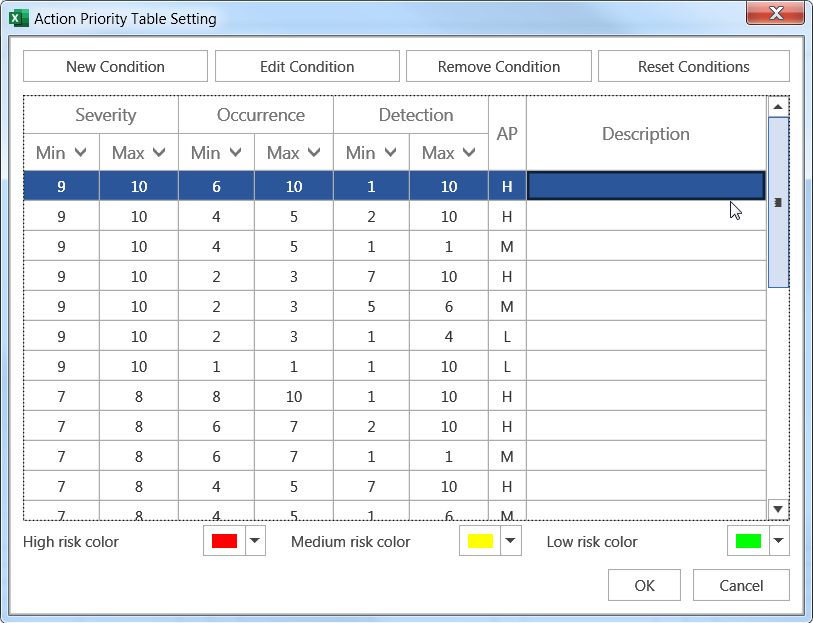Select the Description cell of the highlighted row
Screen dimensions: 813x623
pyautogui.click(x=645, y=186)
